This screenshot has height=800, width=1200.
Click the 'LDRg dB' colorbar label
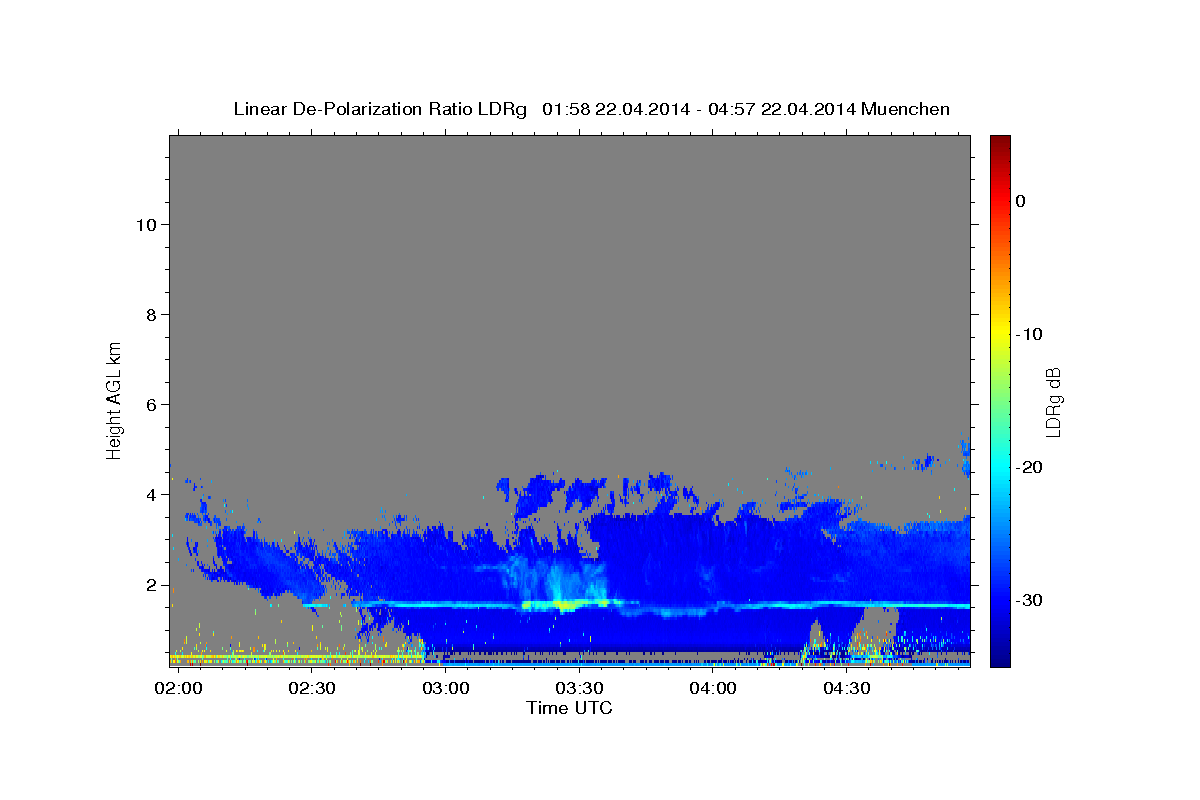coord(1053,402)
